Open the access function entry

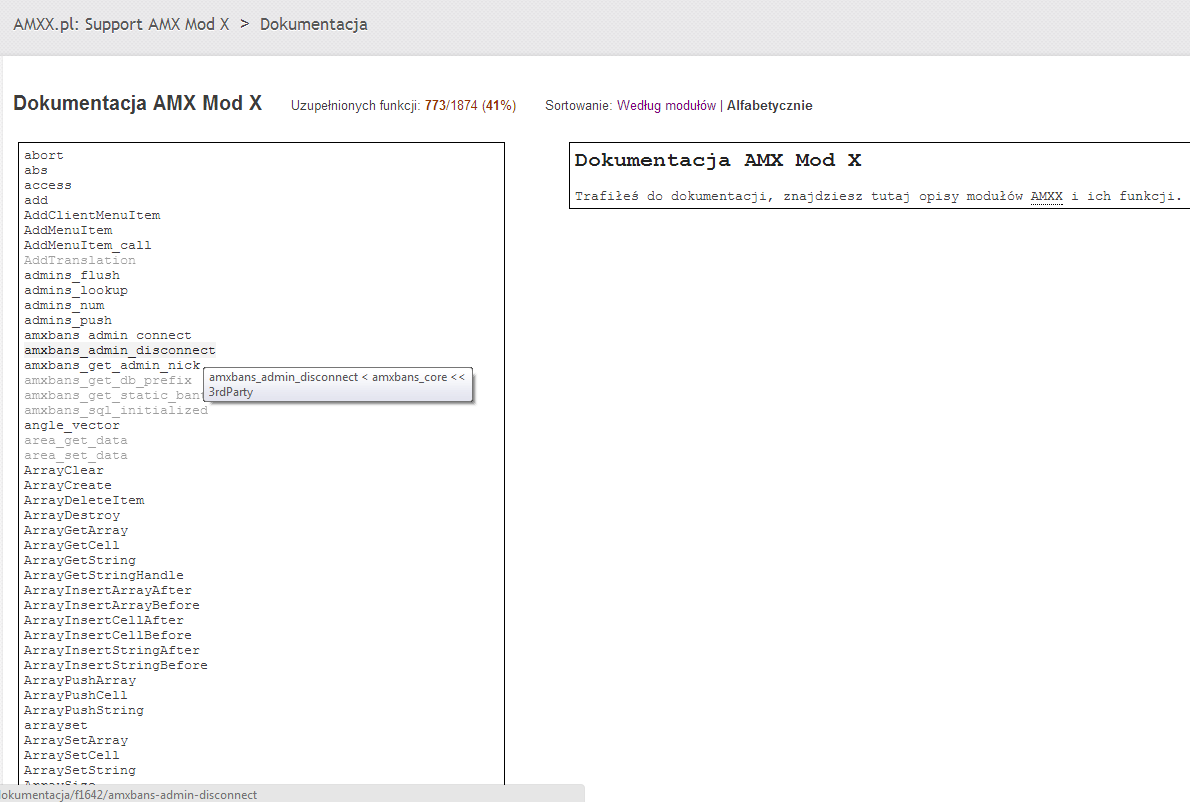(47, 185)
